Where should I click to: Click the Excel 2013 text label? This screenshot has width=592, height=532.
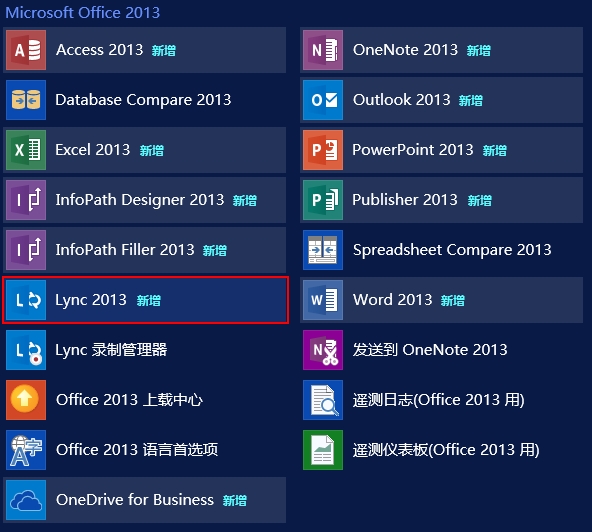(93, 150)
